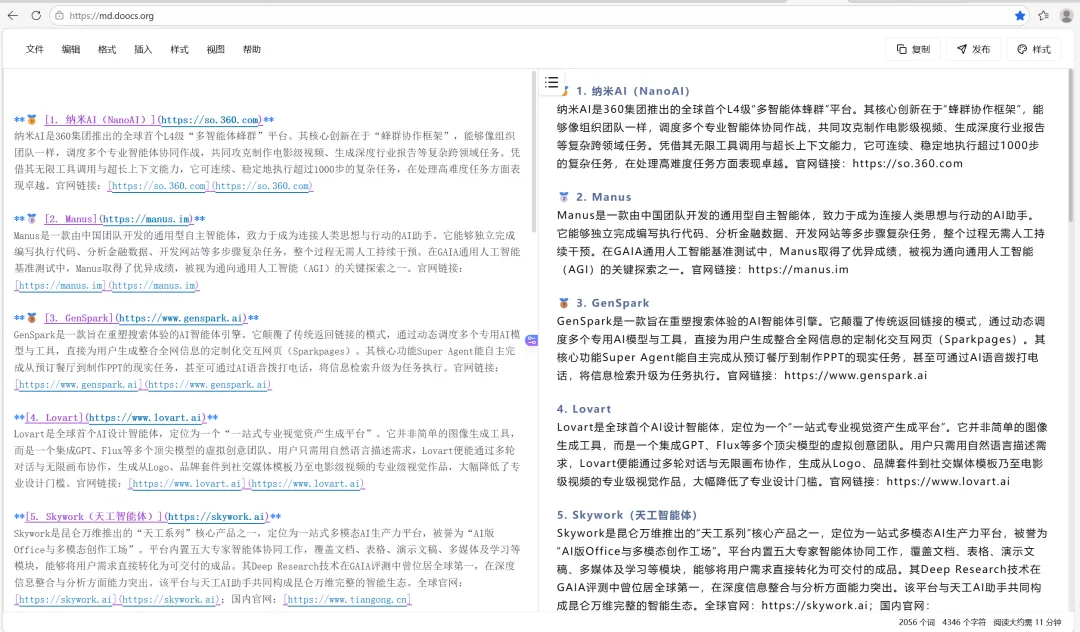Click the 2056 个词 word count

point(917,622)
